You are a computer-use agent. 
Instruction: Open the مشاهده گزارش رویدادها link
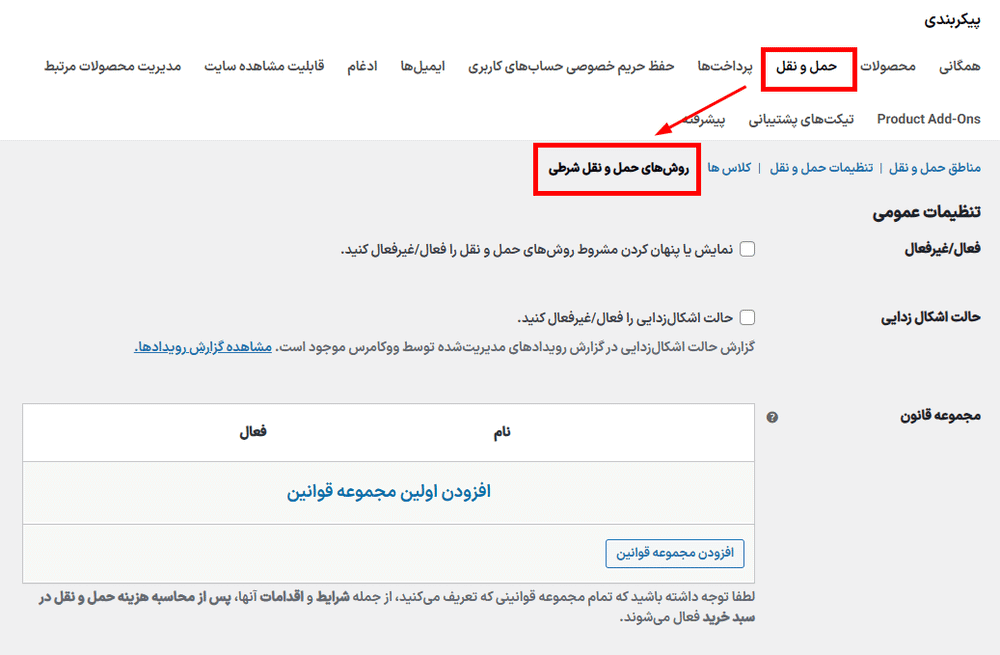click(203, 347)
